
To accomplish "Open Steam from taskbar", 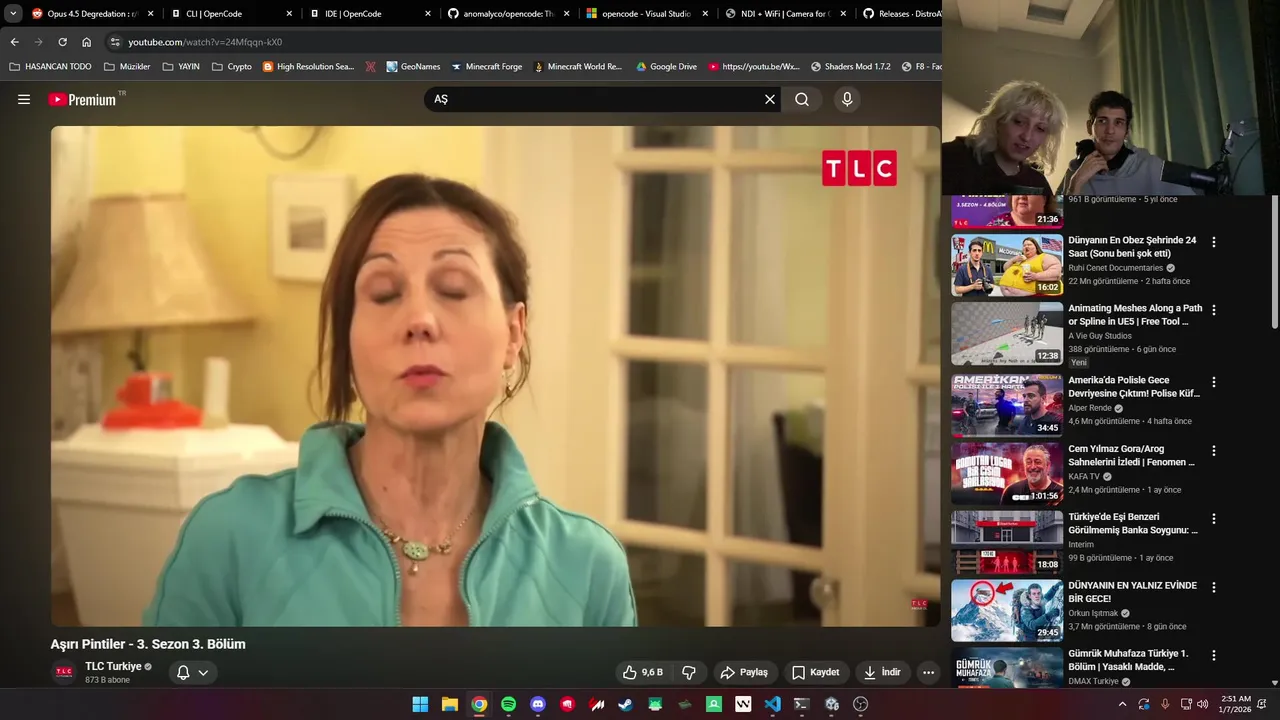I will click(x=625, y=704).
